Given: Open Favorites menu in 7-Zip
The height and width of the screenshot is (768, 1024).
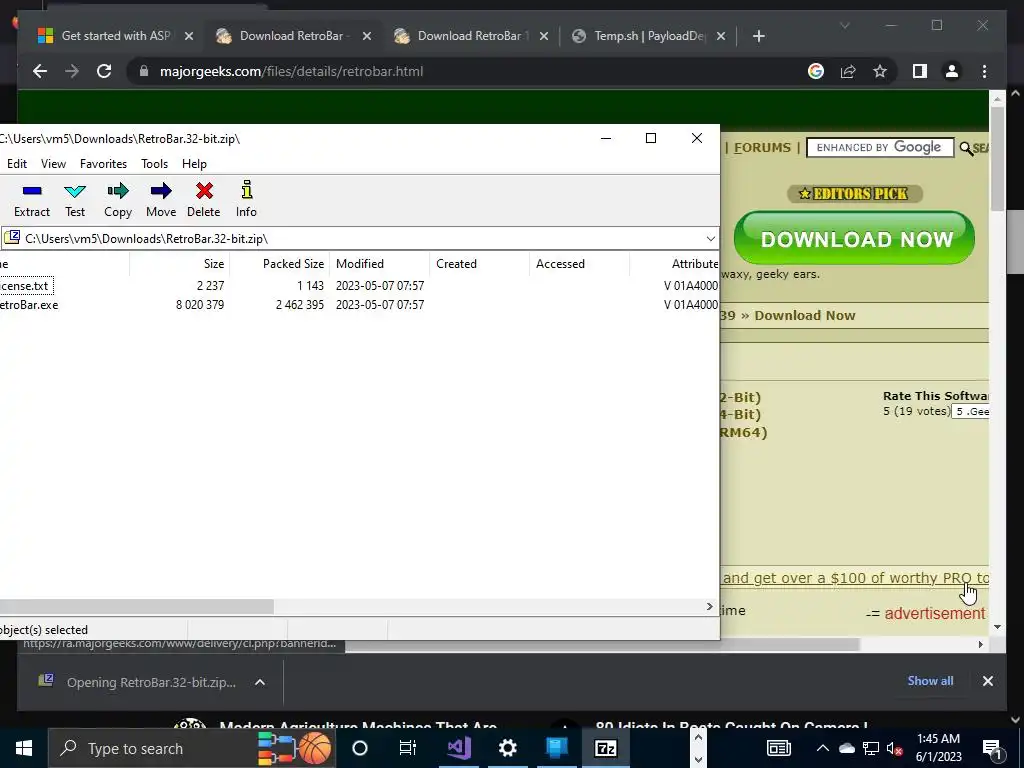Looking at the screenshot, I should click(x=103, y=164).
